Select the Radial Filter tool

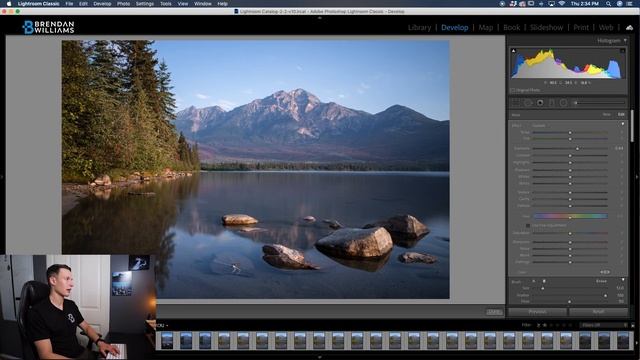[563, 103]
